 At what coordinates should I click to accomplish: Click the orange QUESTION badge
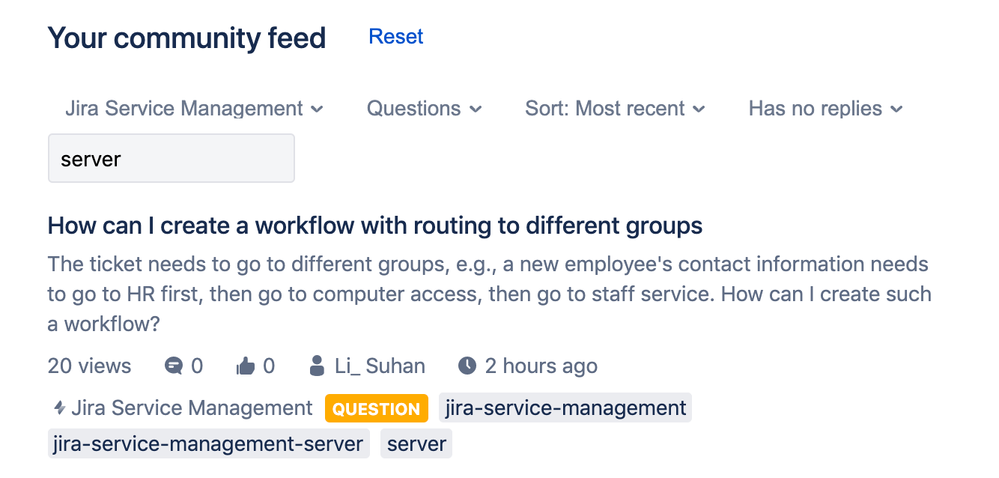[x=376, y=409]
